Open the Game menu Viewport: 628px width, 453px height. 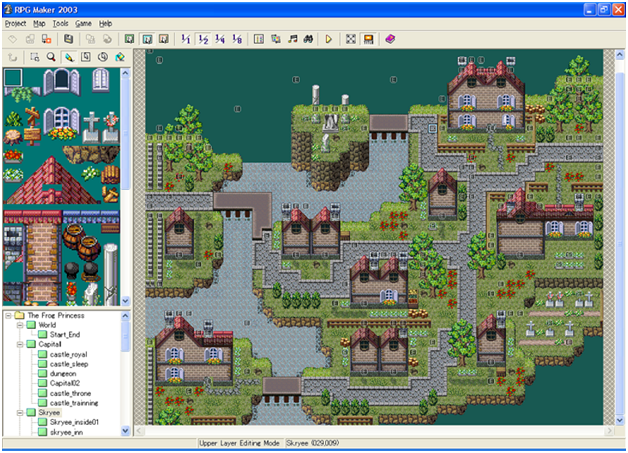(x=83, y=24)
